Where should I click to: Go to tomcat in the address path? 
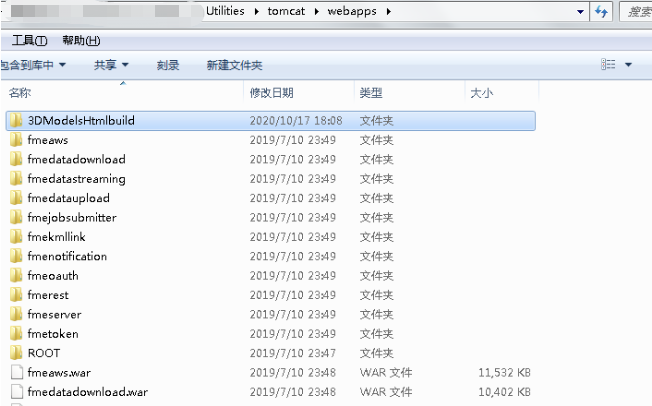[286, 11]
